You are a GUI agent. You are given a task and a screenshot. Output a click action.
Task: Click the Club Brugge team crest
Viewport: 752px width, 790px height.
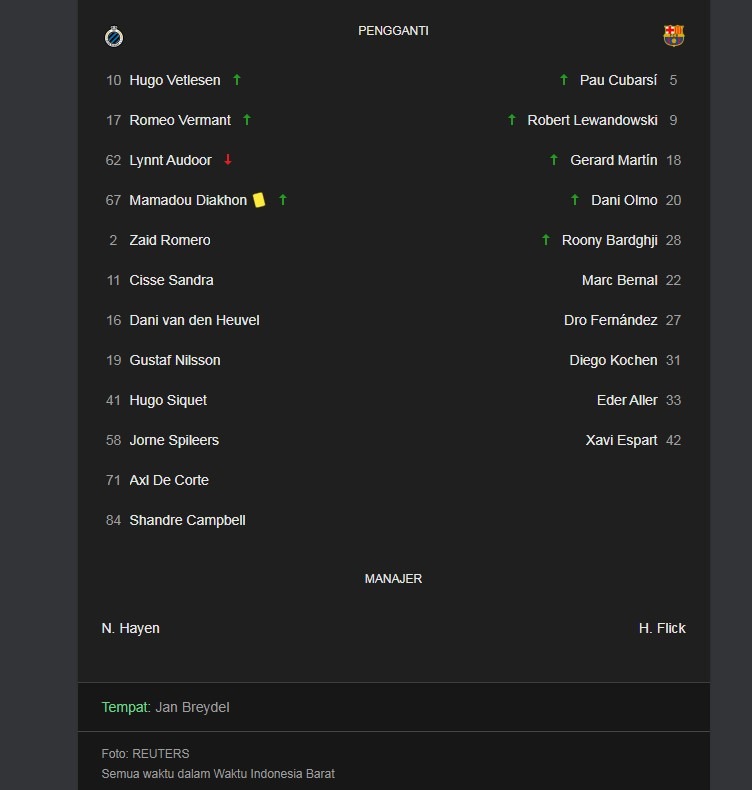click(113, 37)
